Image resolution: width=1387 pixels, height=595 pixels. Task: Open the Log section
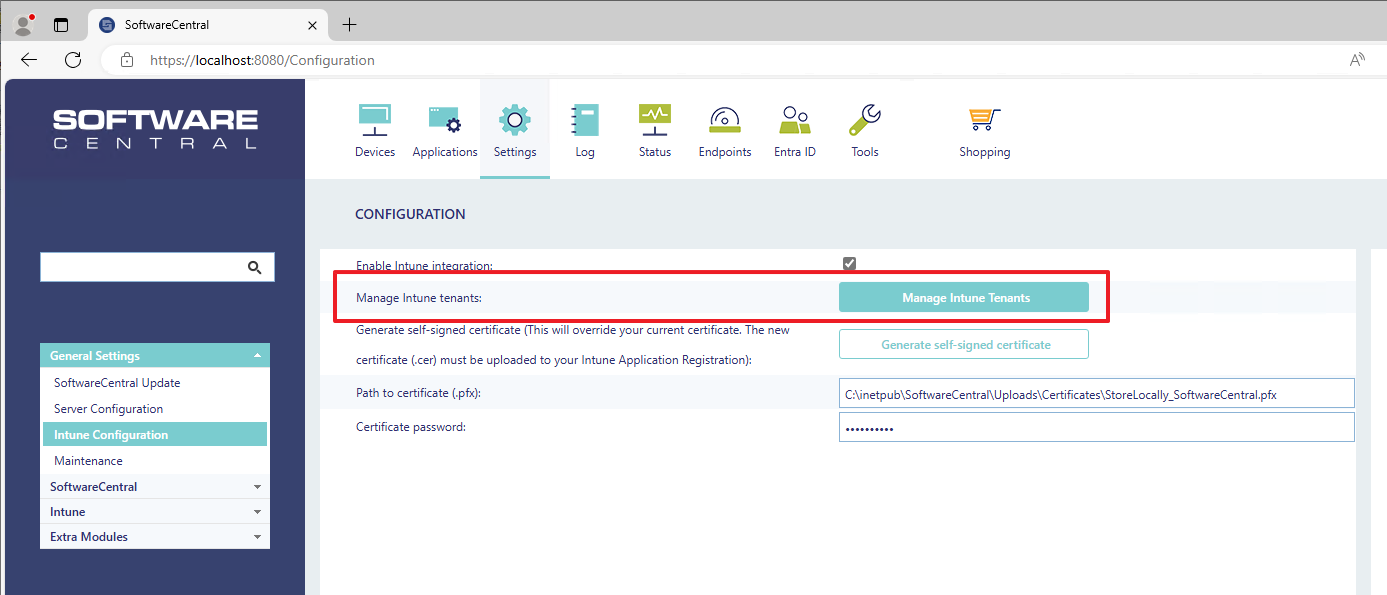click(x=585, y=130)
